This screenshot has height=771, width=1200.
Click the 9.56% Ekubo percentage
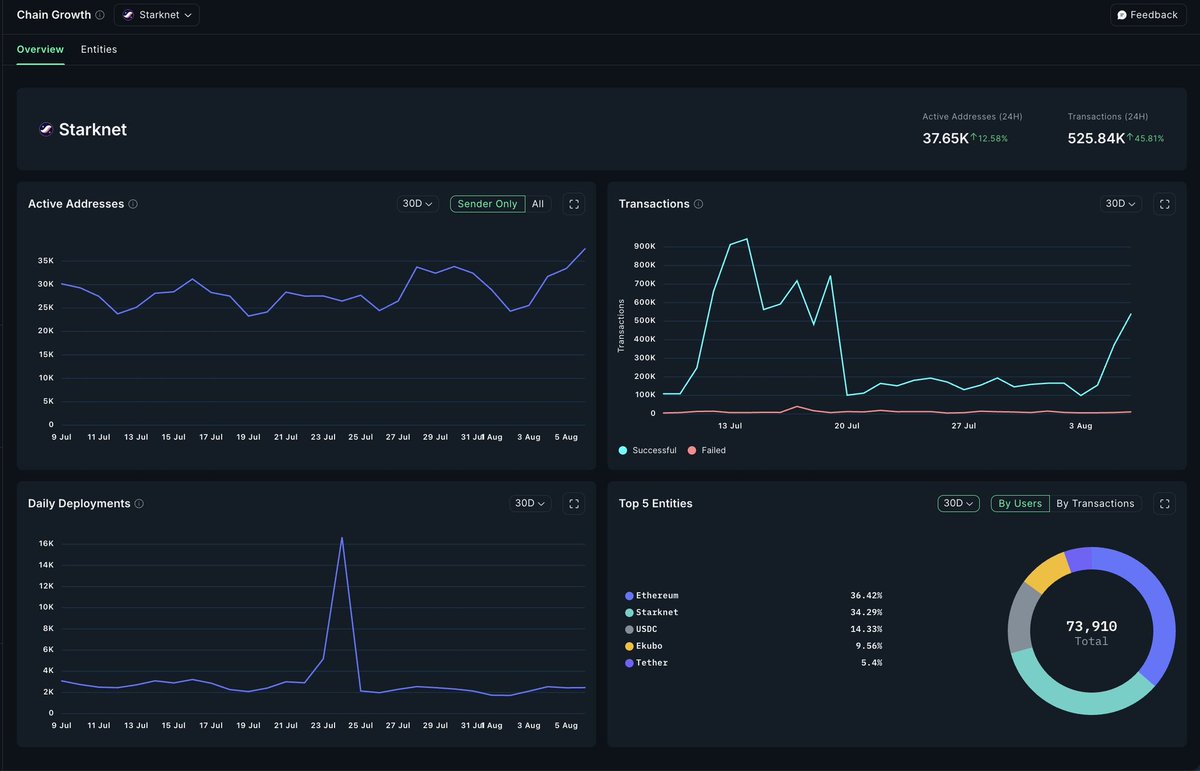[x=869, y=646]
